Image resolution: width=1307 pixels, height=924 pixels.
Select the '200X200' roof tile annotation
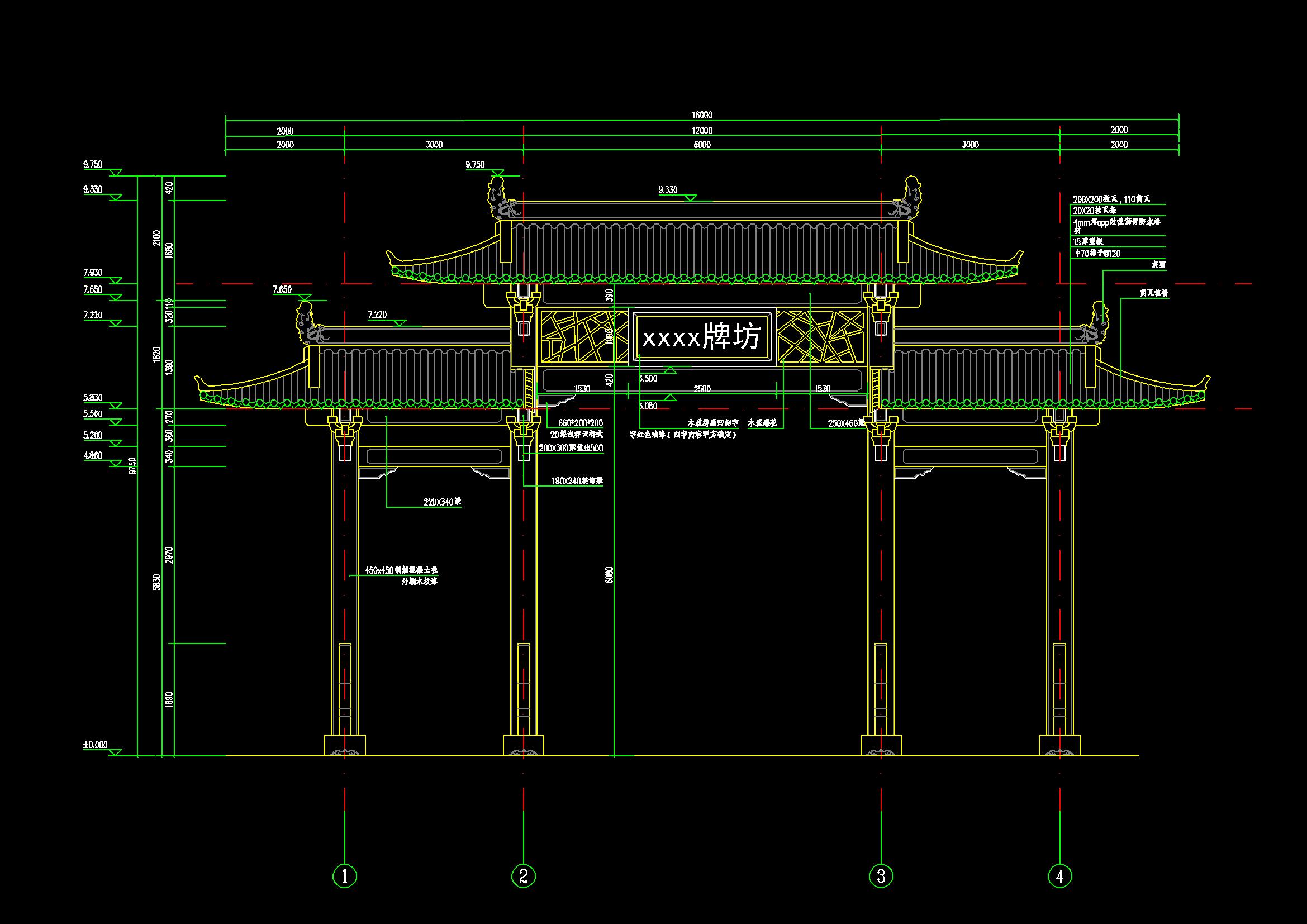coord(1111,199)
